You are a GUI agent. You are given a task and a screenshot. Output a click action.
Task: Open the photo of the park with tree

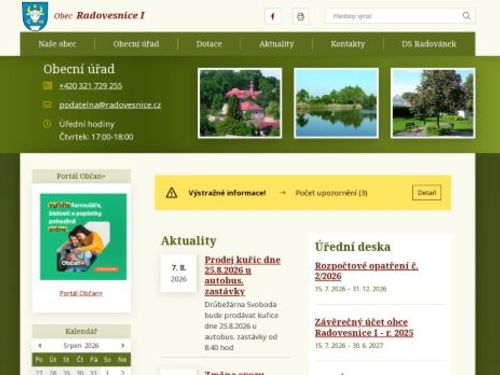pos(433,103)
